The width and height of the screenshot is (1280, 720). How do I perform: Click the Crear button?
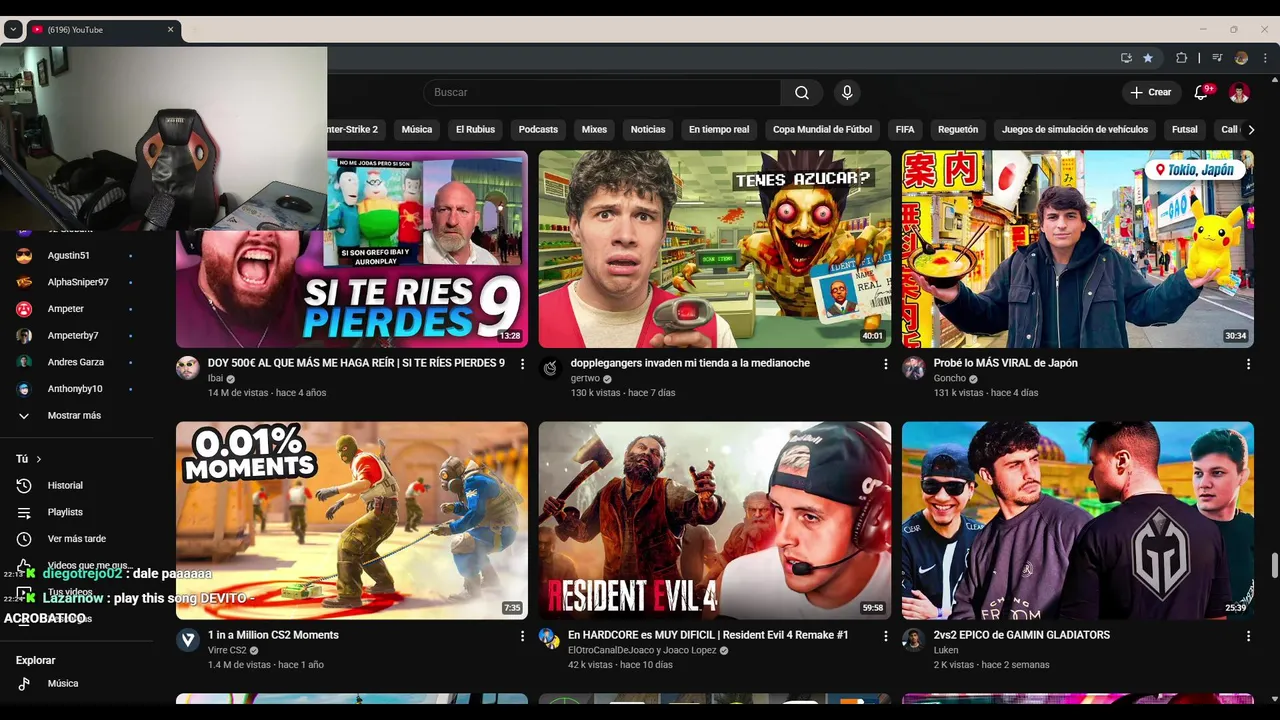1150,92
